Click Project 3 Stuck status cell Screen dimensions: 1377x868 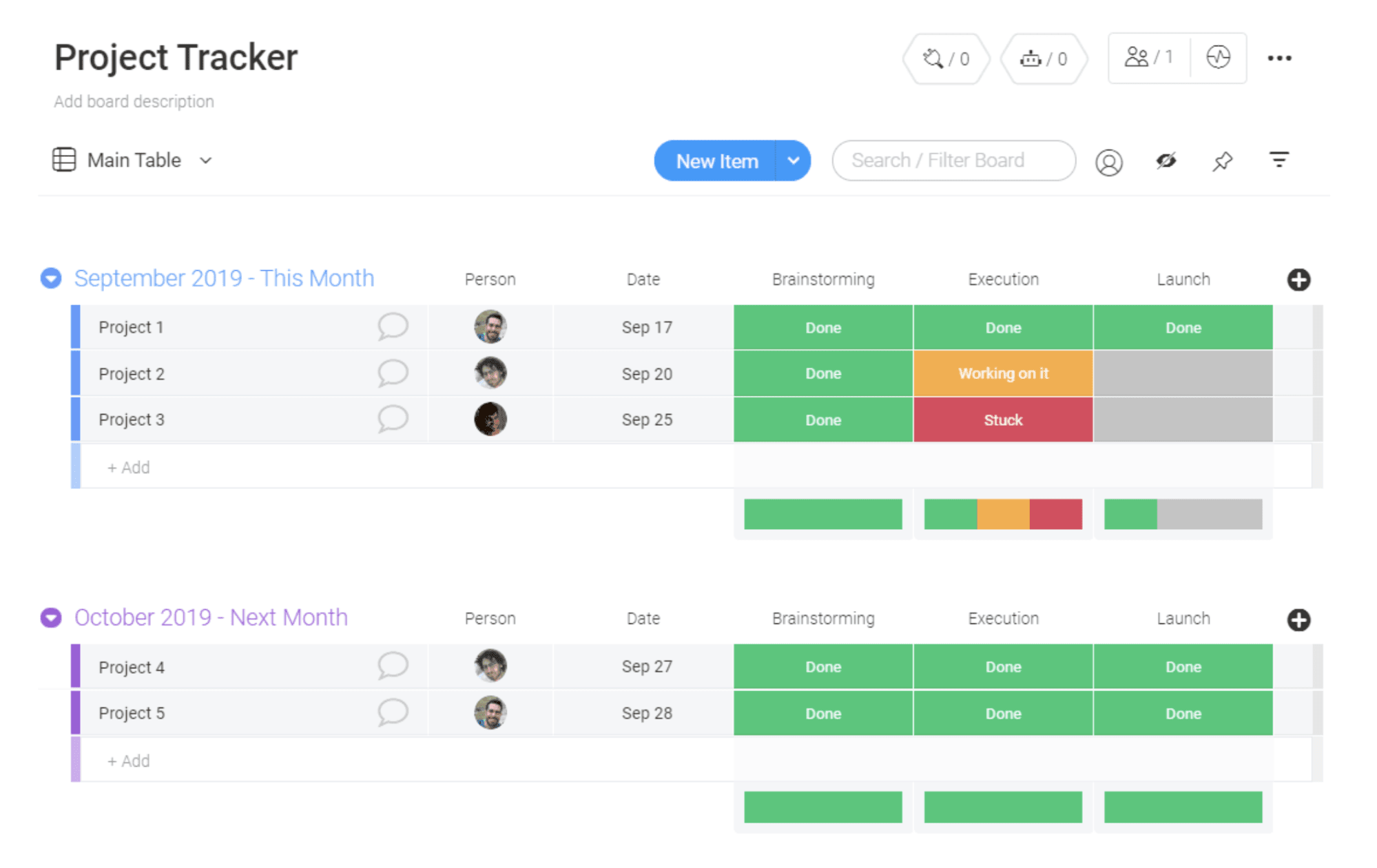[1003, 420]
